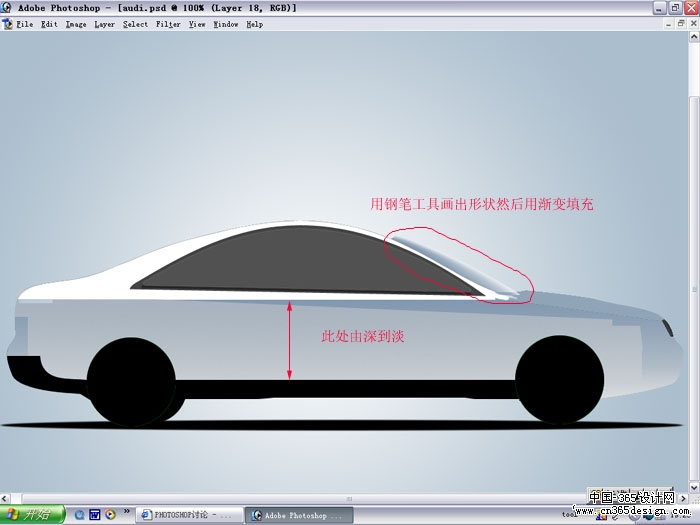This screenshot has height=525, width=700.
Task: Open the File menu
Action: tap(25, 24)
